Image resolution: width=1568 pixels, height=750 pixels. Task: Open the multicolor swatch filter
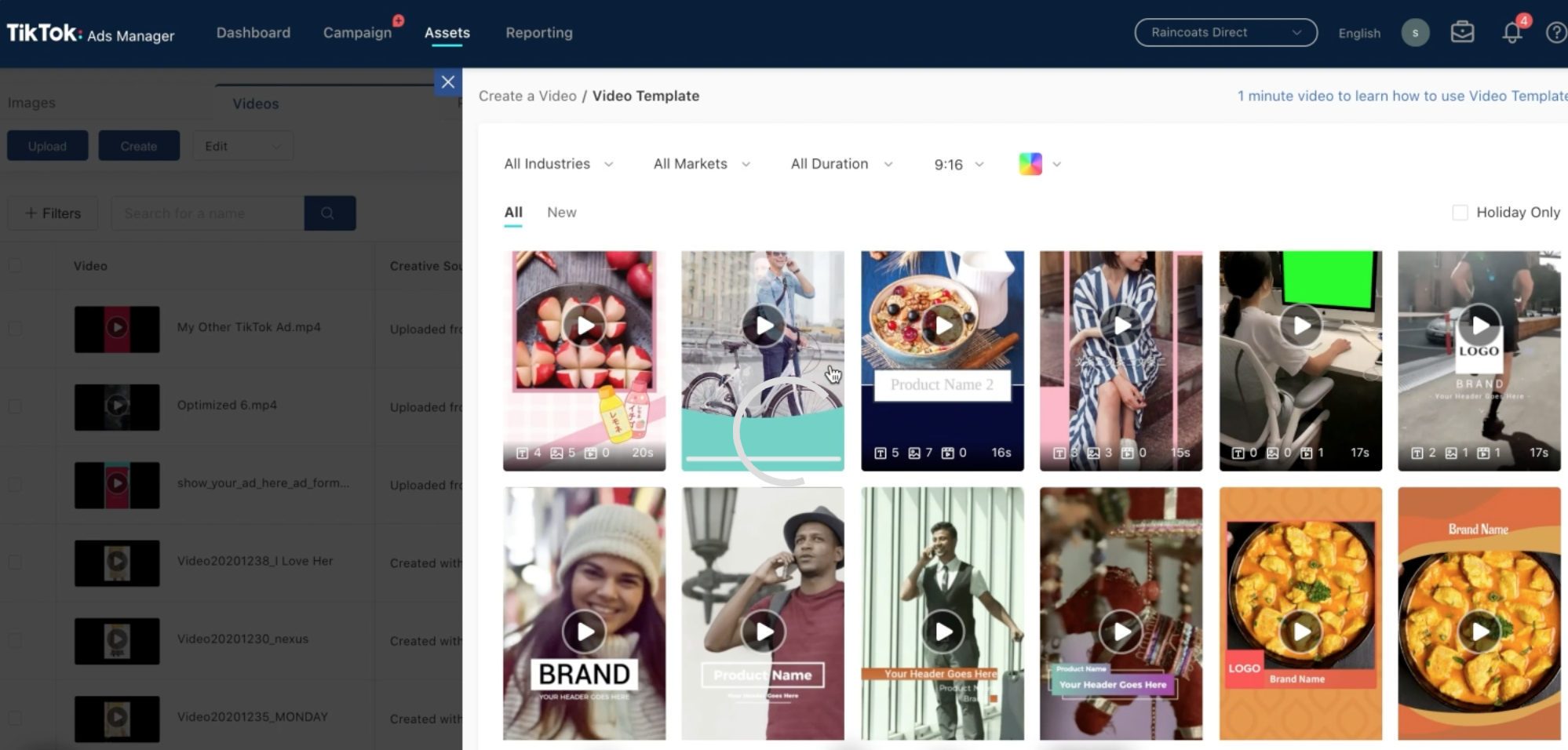[1039, 164]
